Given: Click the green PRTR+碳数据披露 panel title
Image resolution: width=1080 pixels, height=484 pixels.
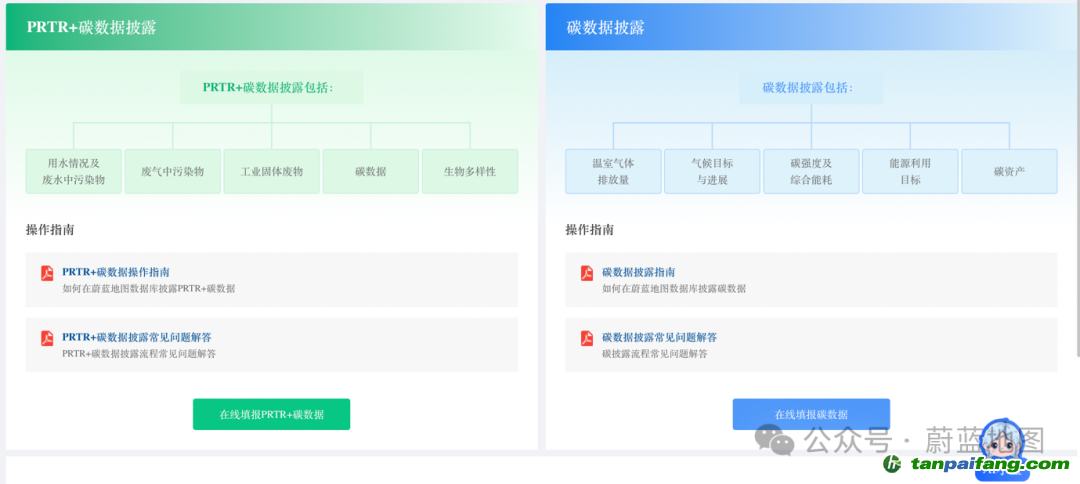Looking at the screenshot, I should pos(92,28).
